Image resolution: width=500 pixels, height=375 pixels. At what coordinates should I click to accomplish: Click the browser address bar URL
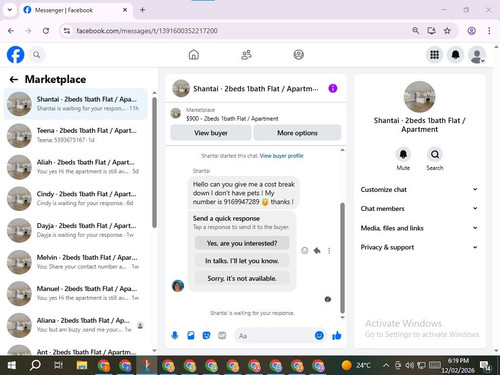pyautogui.click(x=147, y=31)
